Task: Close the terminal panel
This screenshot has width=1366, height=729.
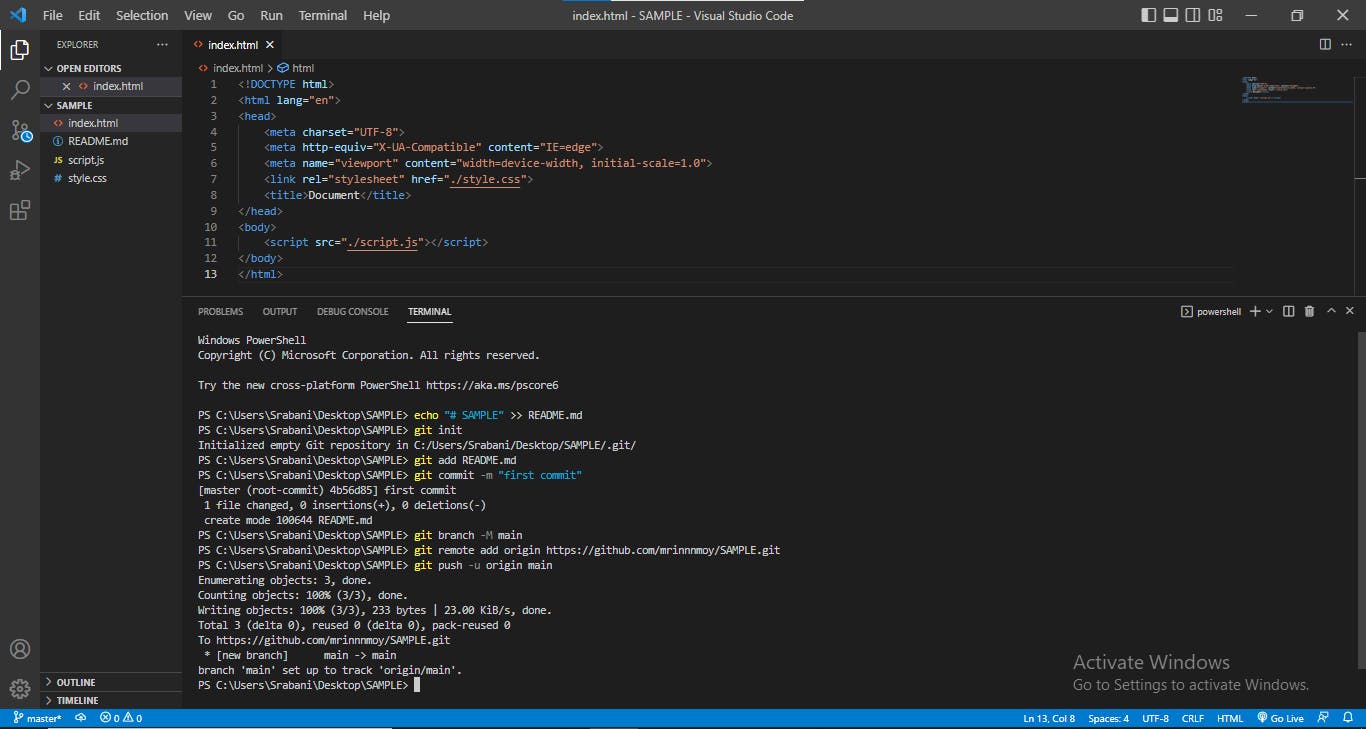Action: (x=1350, y=312)
